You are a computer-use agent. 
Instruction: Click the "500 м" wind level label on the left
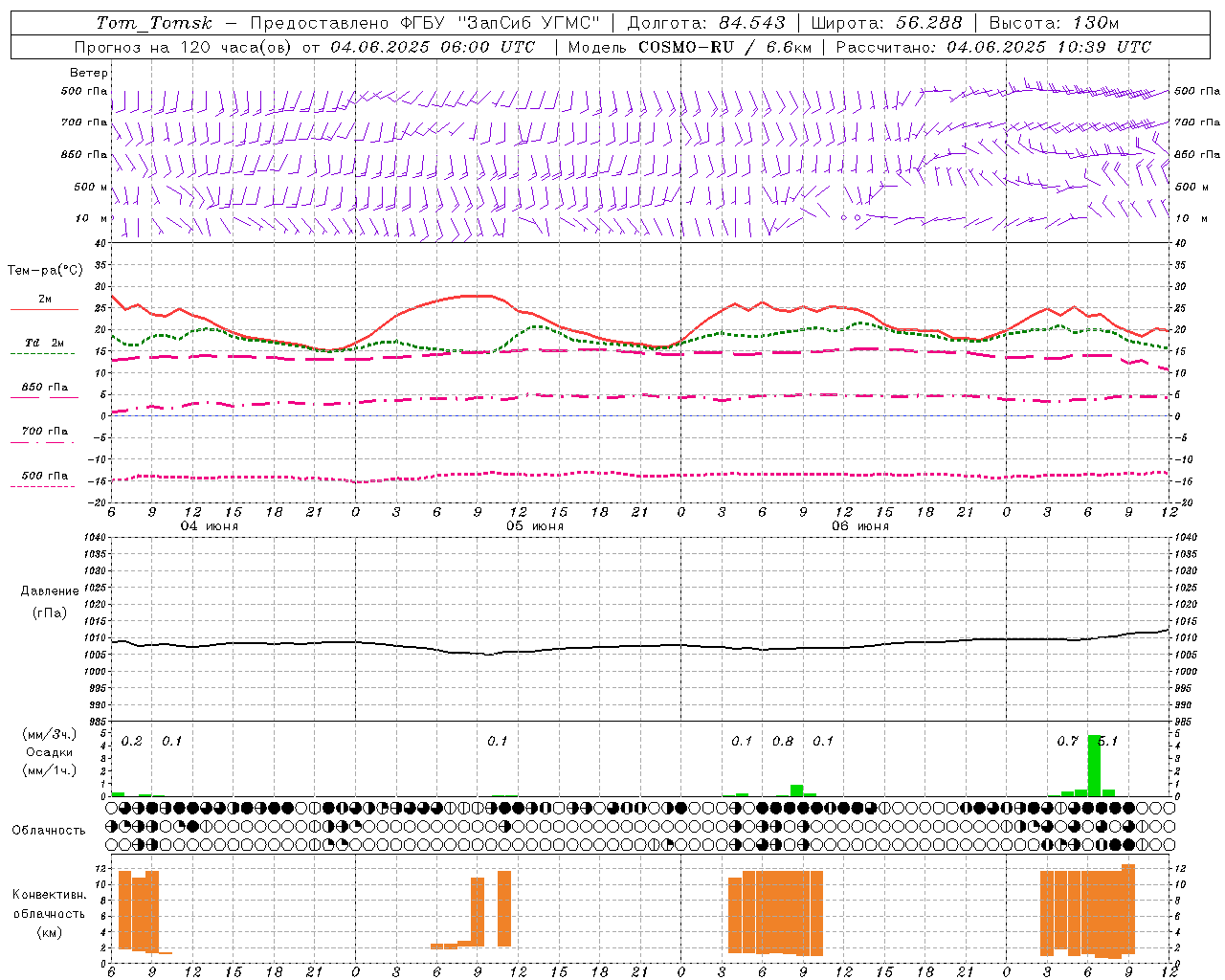click(91, 187)
